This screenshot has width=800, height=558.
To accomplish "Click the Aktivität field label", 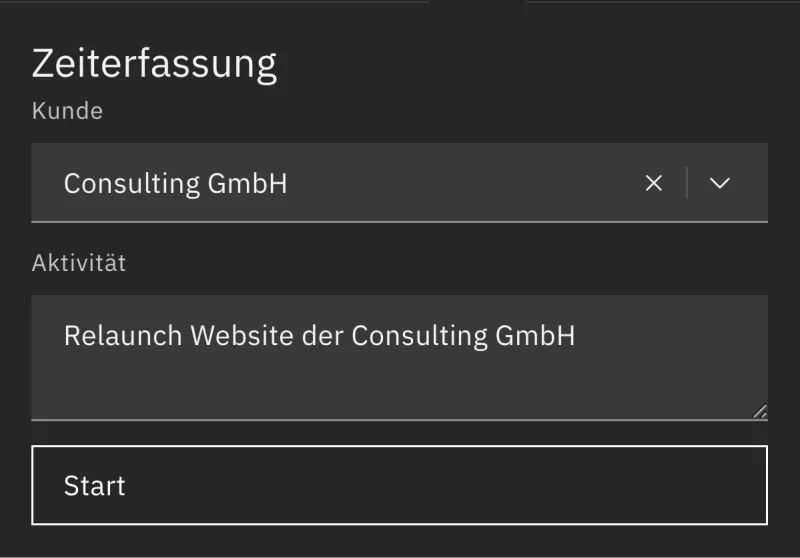I will click(79, 263).
